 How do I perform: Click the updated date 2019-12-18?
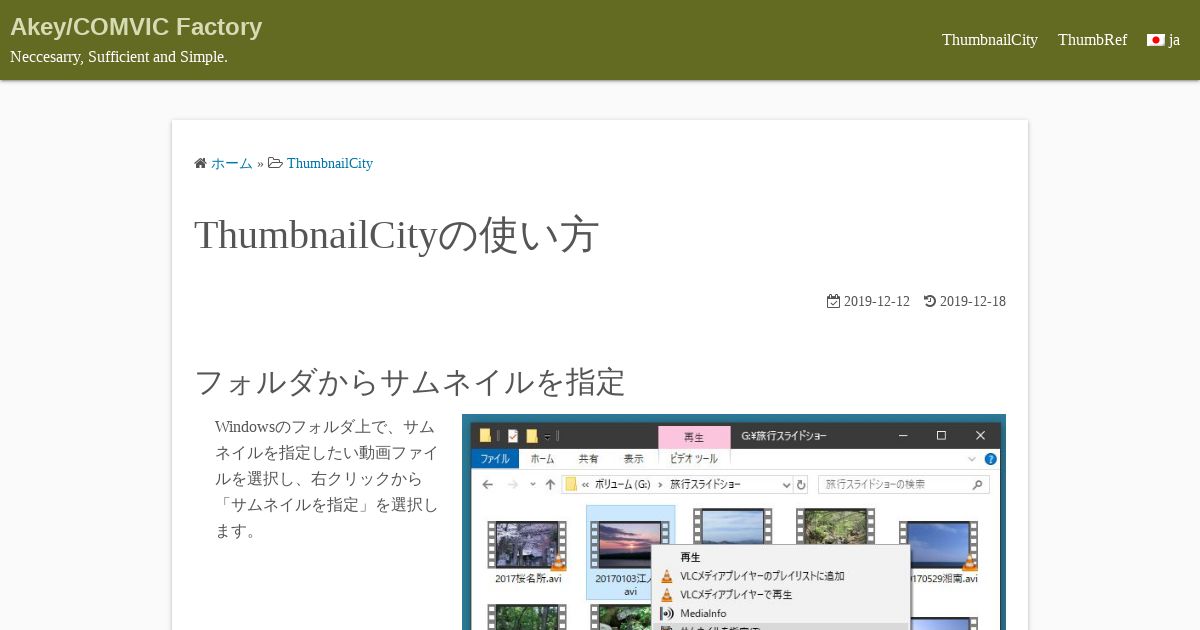[x=973, y=301]
